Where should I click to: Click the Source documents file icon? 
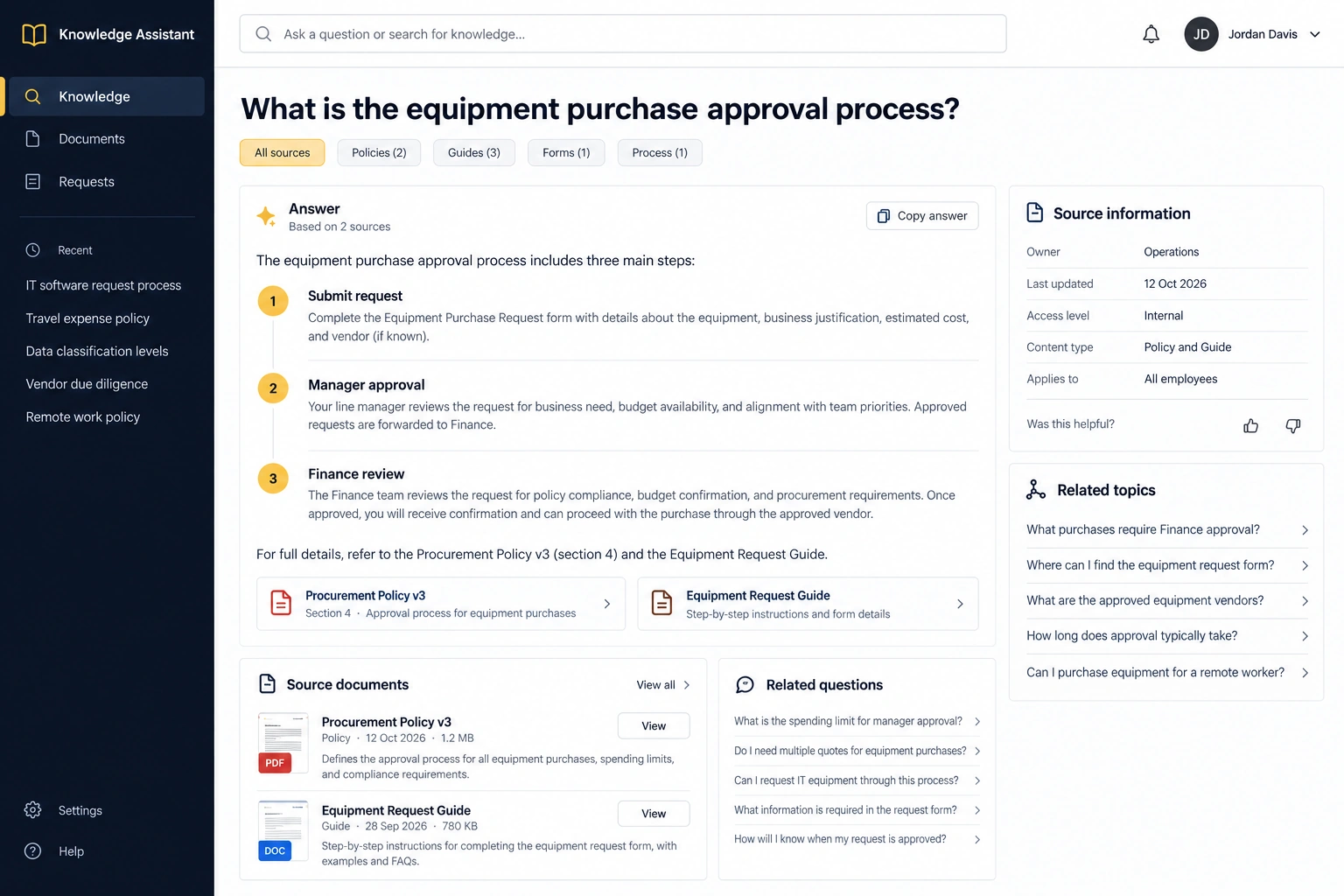coord(268,684)
